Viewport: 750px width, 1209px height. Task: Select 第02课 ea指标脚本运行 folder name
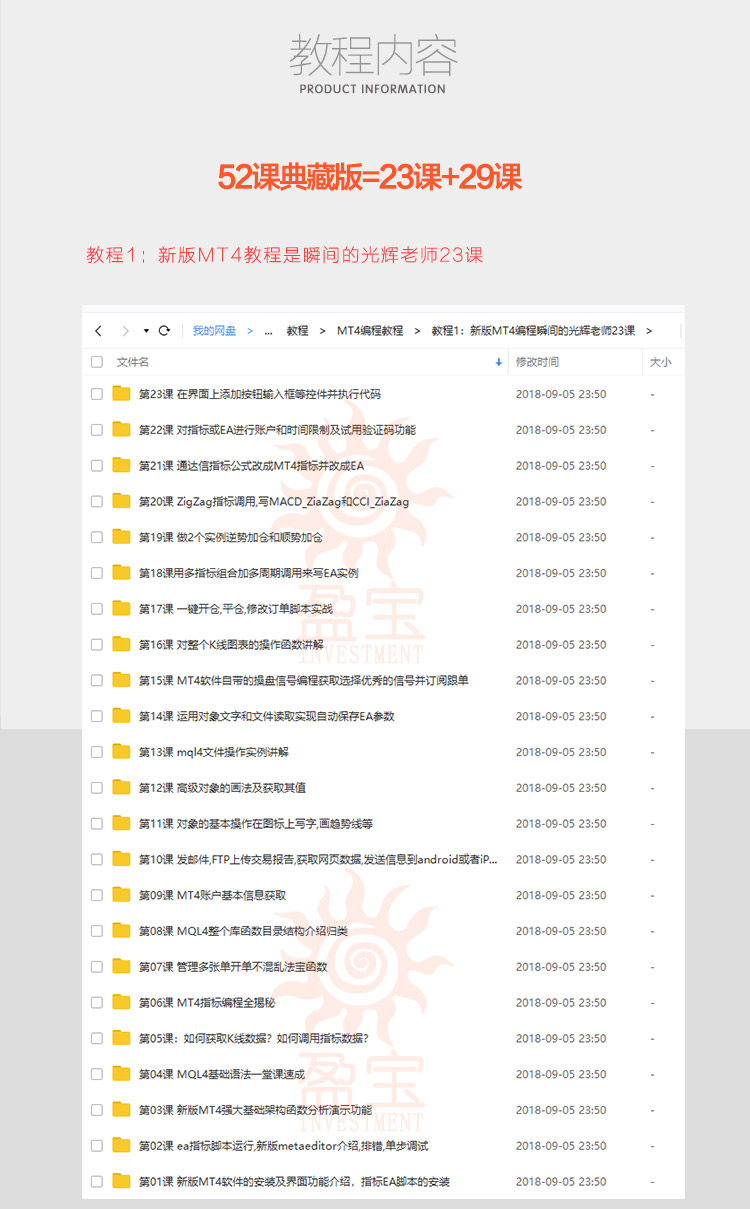tap(283, 1146)
